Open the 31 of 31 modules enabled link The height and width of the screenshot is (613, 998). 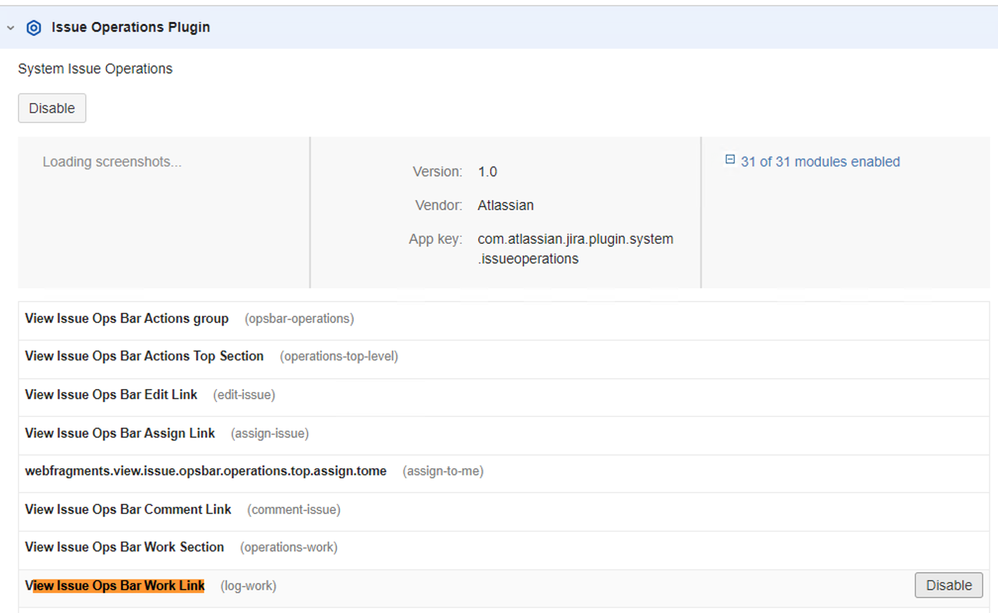point(820,162)
